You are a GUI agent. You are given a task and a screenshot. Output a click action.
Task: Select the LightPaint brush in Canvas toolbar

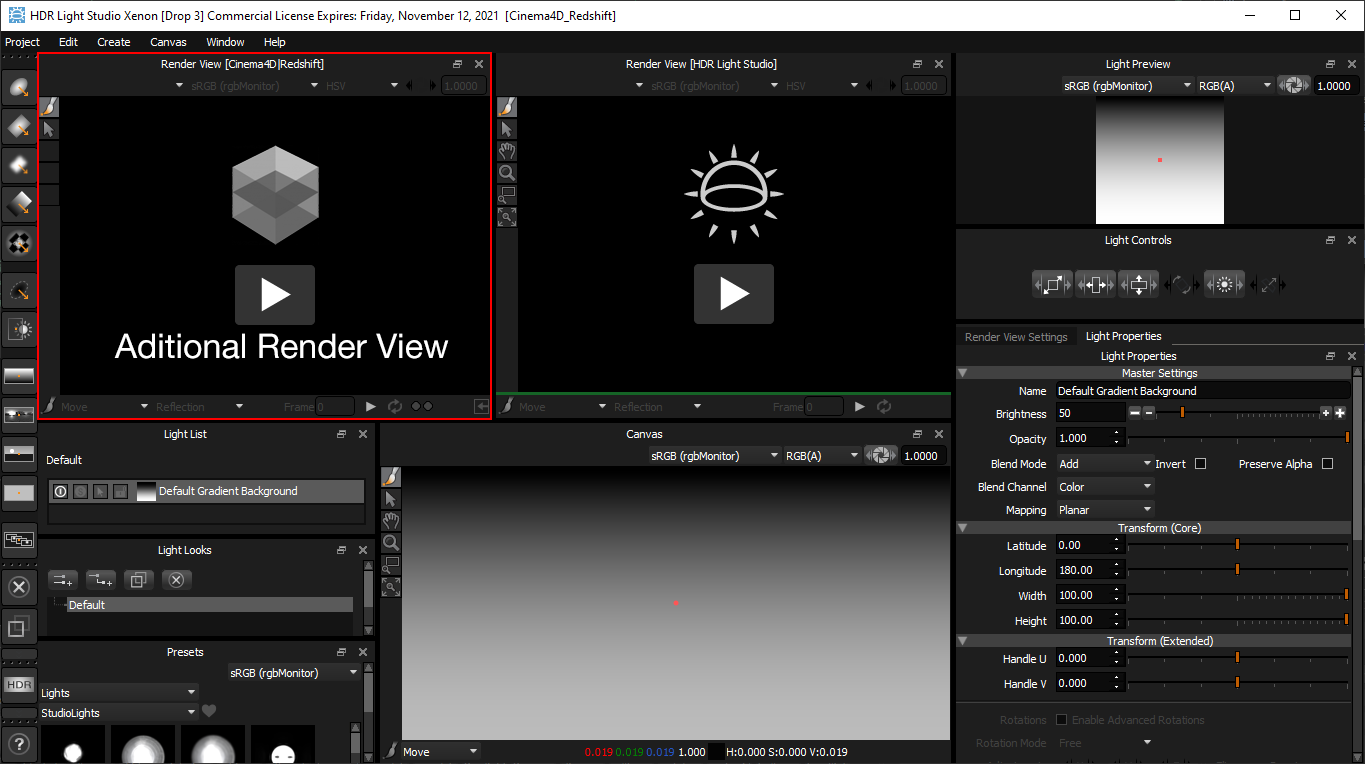[391, 477]
